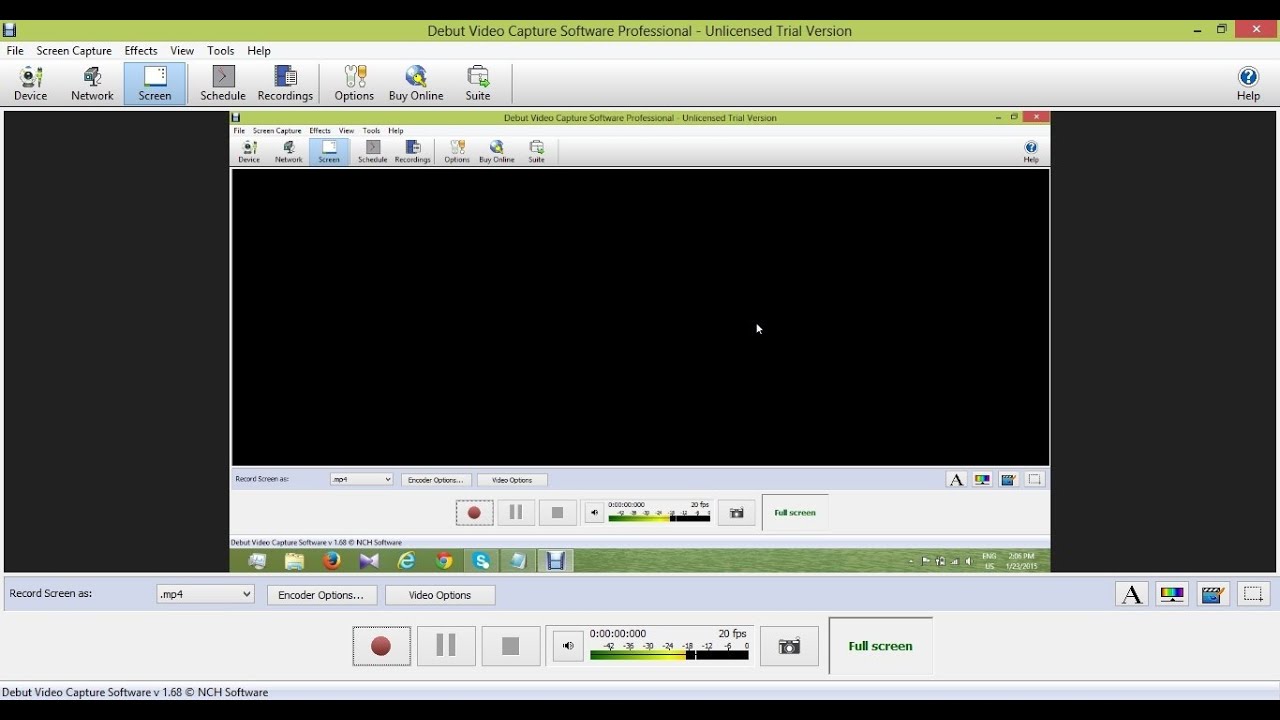Open the Recordings list
The width and height of the screenshot is (1280, 720).
tap(285, 84)
